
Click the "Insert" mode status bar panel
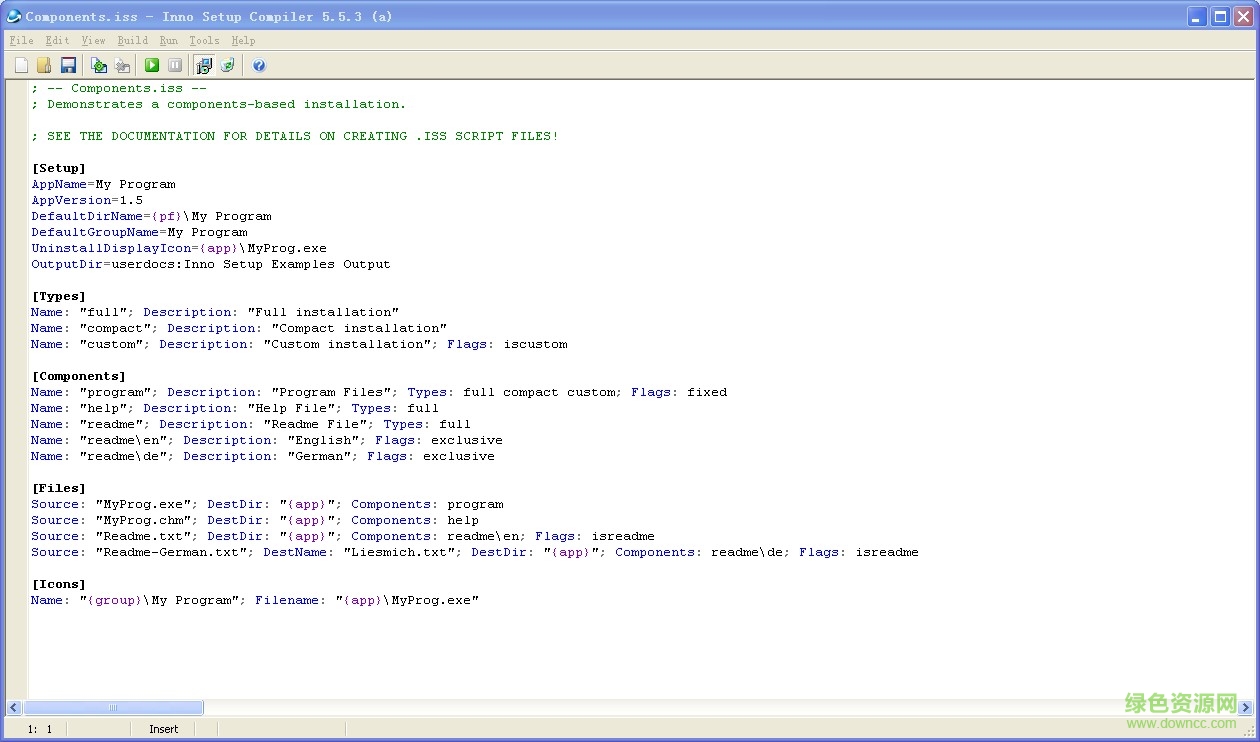tap(164, 729)
